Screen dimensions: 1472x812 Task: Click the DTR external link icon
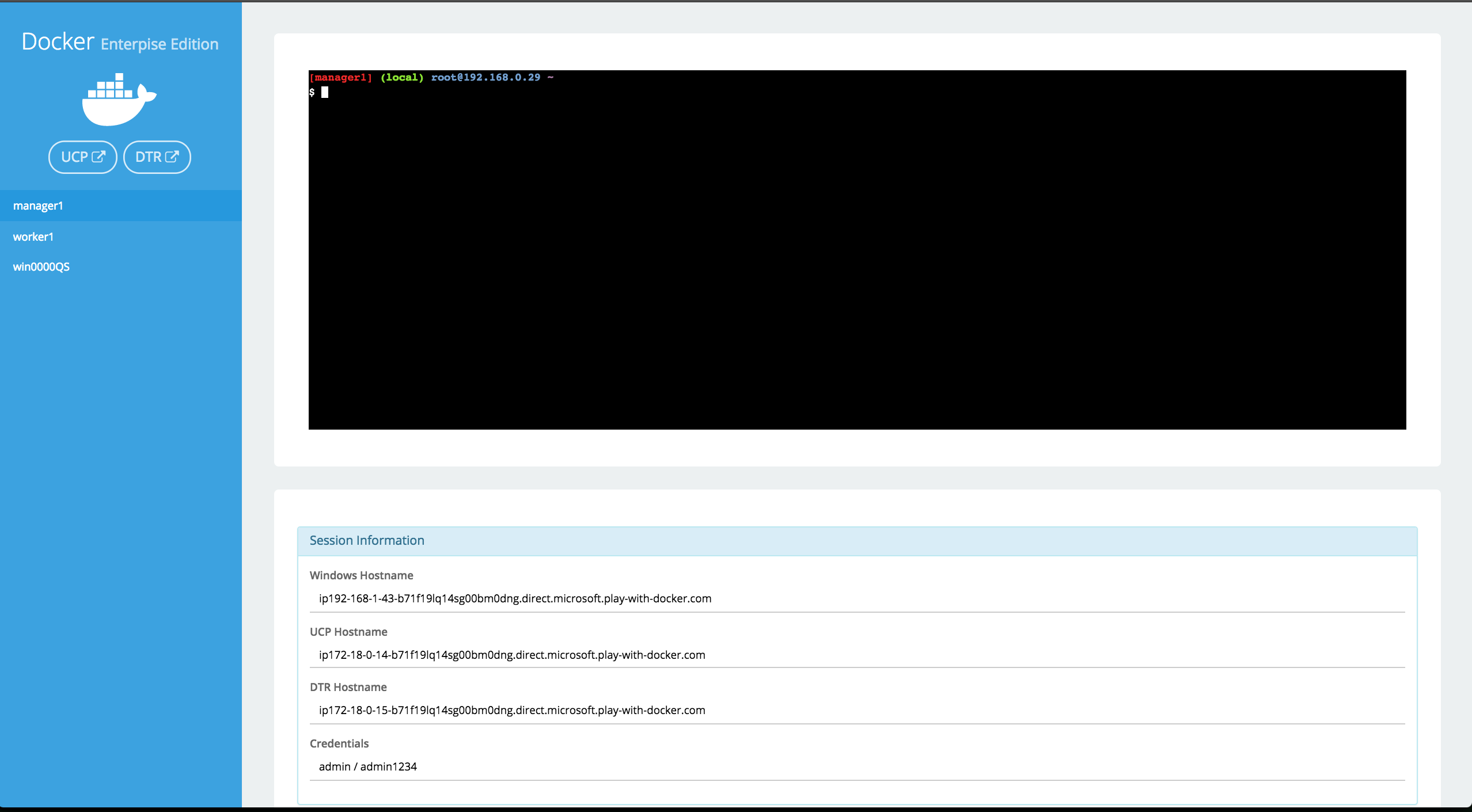click(x=172, y=157)
